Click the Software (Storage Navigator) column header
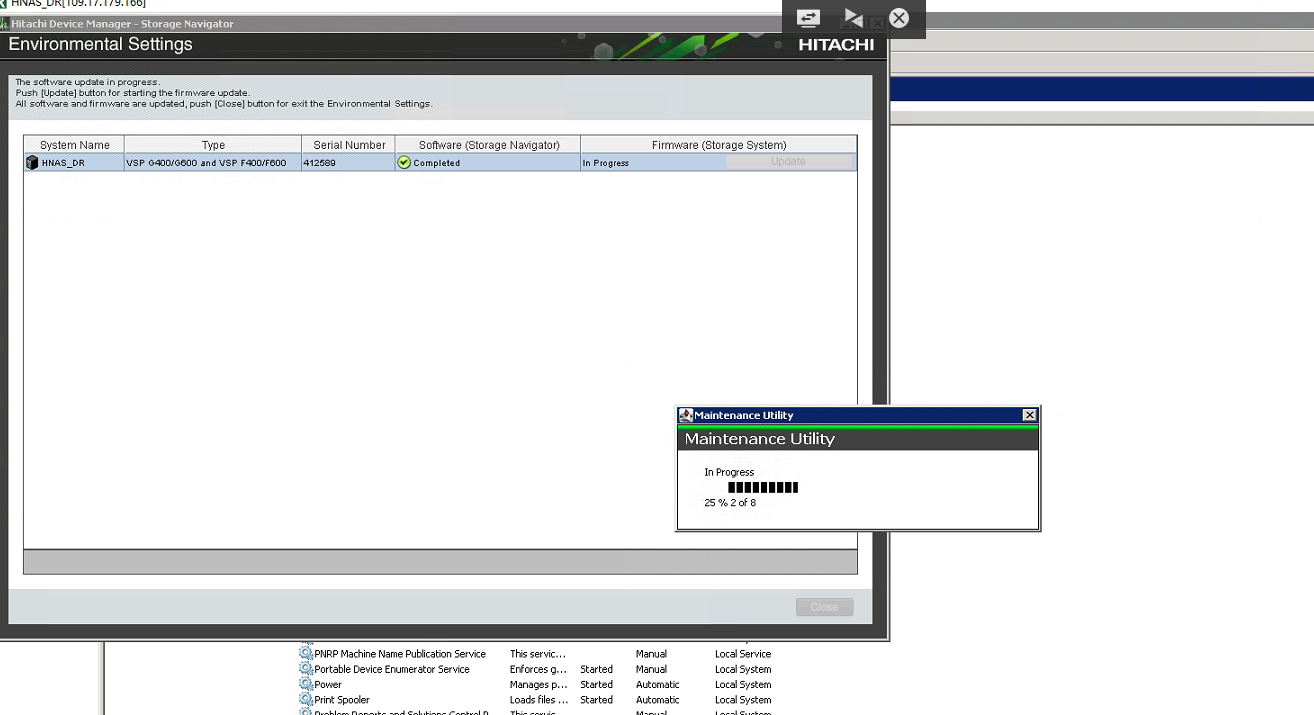The width and height of the screenshot is (1314, 715). click(488, 145)
